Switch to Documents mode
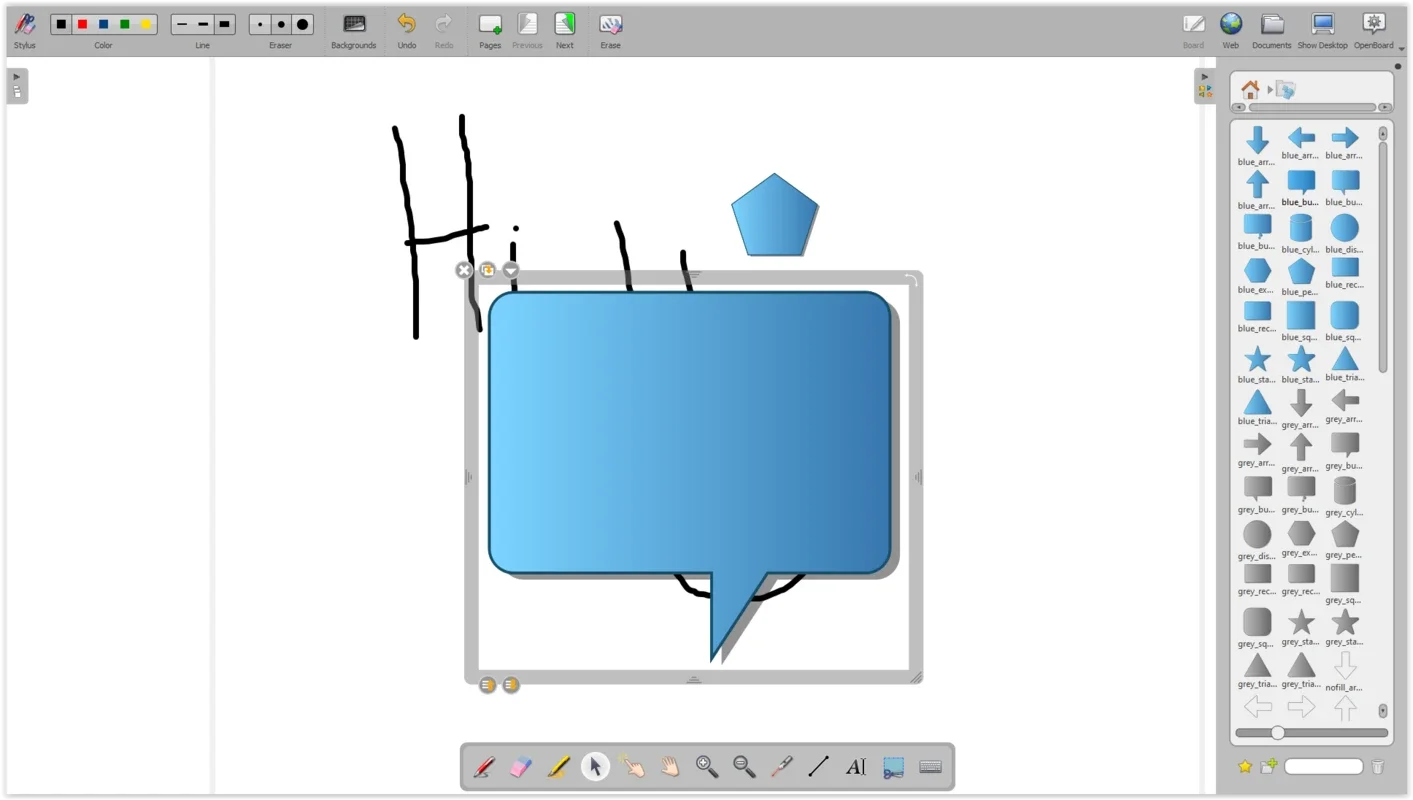This screenshot has height=800, width=1413. (1271, 29)
